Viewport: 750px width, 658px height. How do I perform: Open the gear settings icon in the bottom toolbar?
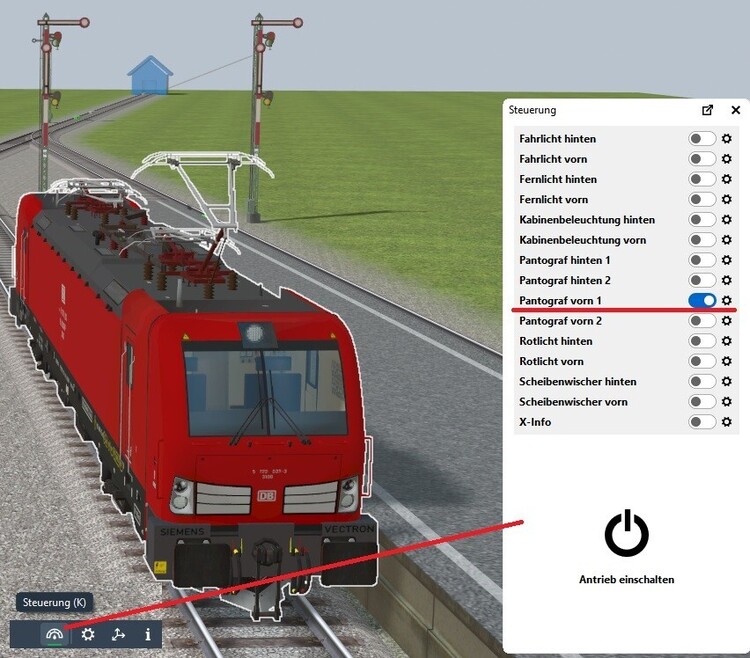point(88,635)
